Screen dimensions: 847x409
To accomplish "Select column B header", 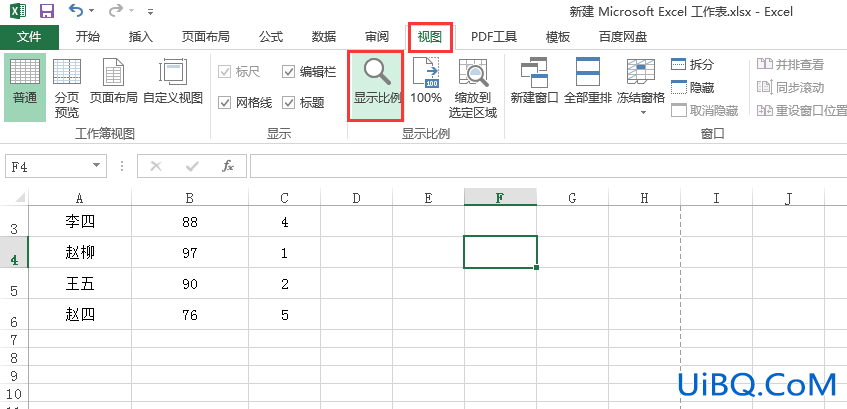I will coord(190,198).
